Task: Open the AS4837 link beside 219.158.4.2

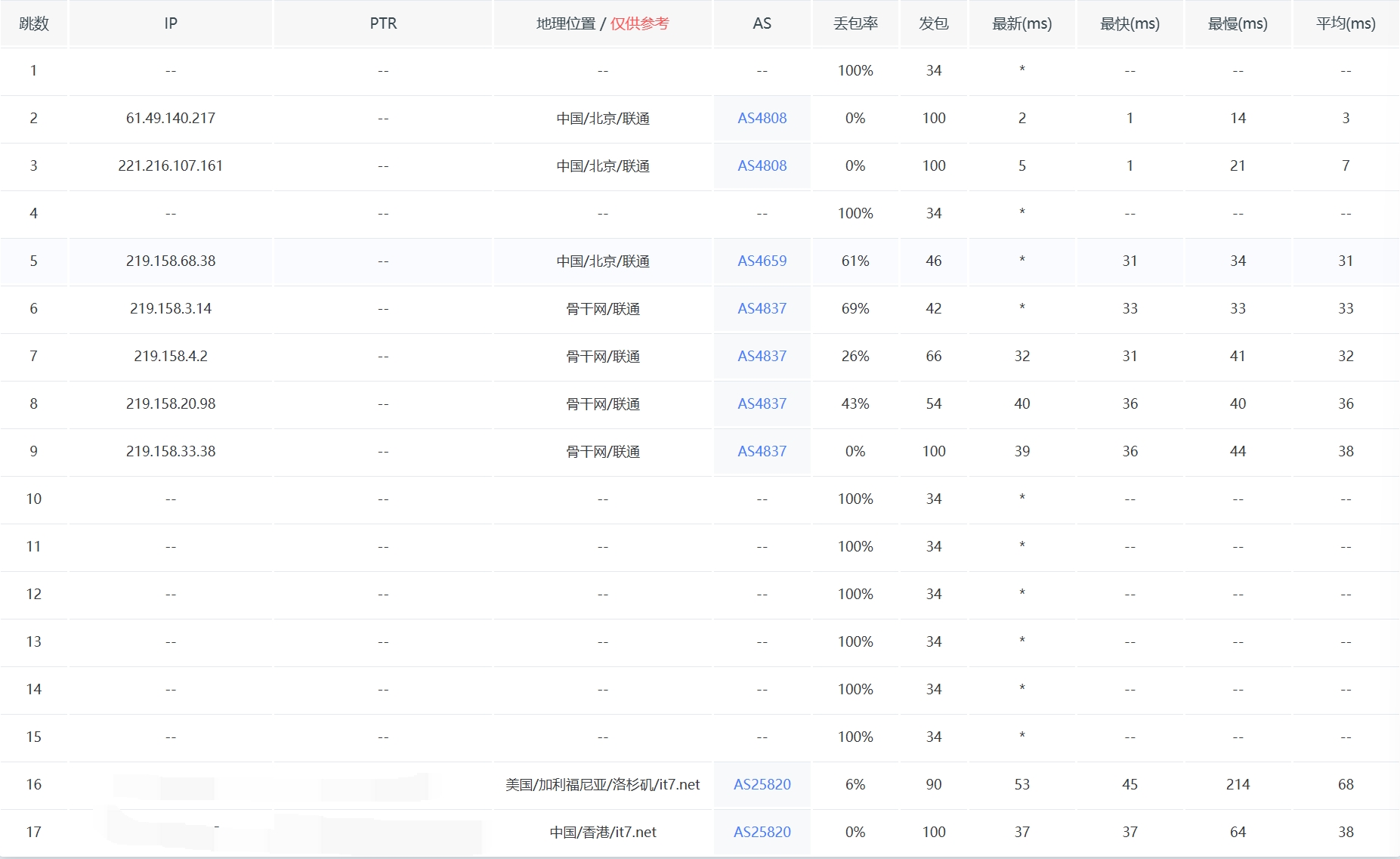Action: coord(762,356)
